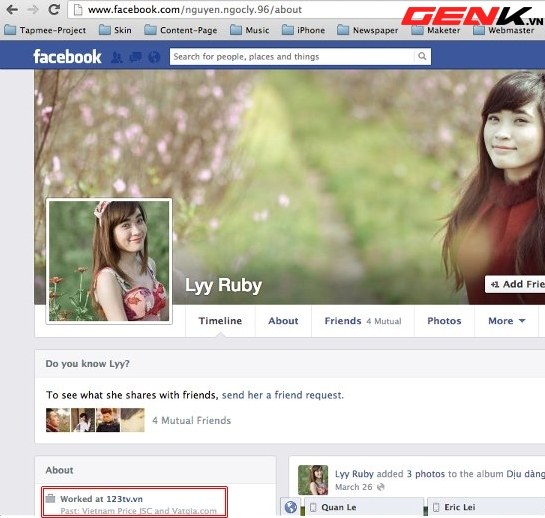
Task: Open the 4 Mutual Friends link
Action: 192,421
